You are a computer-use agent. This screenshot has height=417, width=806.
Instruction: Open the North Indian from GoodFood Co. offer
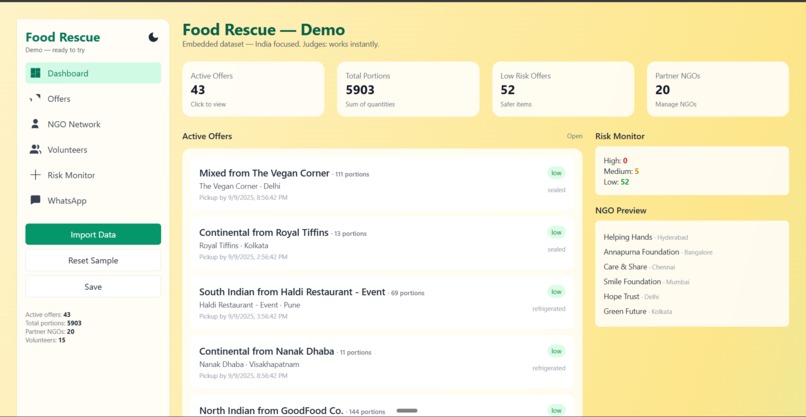coord(382,406)
